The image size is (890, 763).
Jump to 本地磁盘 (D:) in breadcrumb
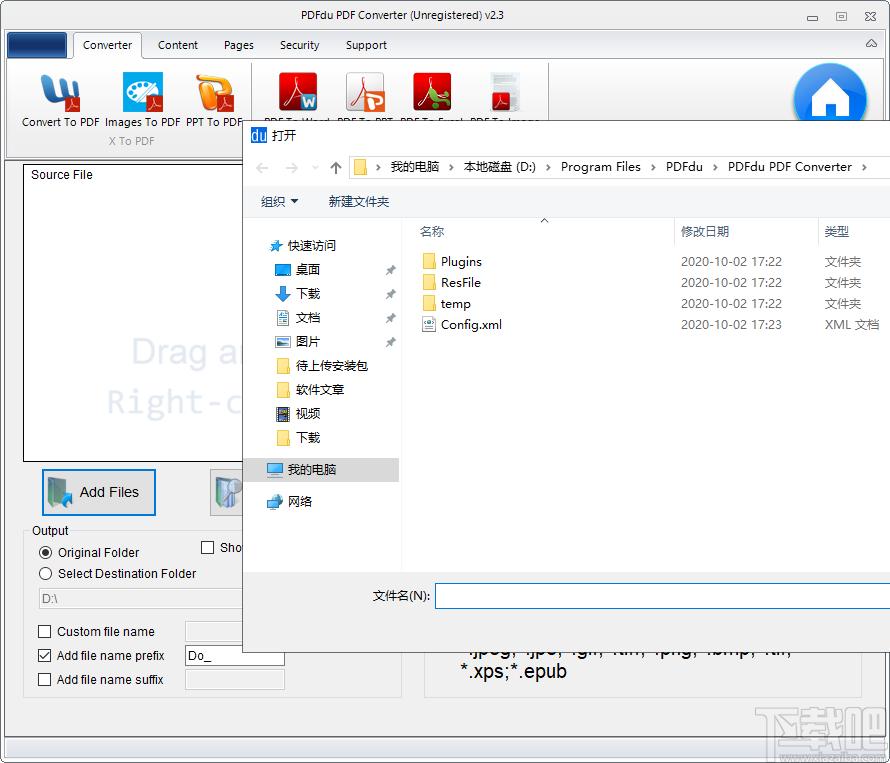(x=499, y=167)
